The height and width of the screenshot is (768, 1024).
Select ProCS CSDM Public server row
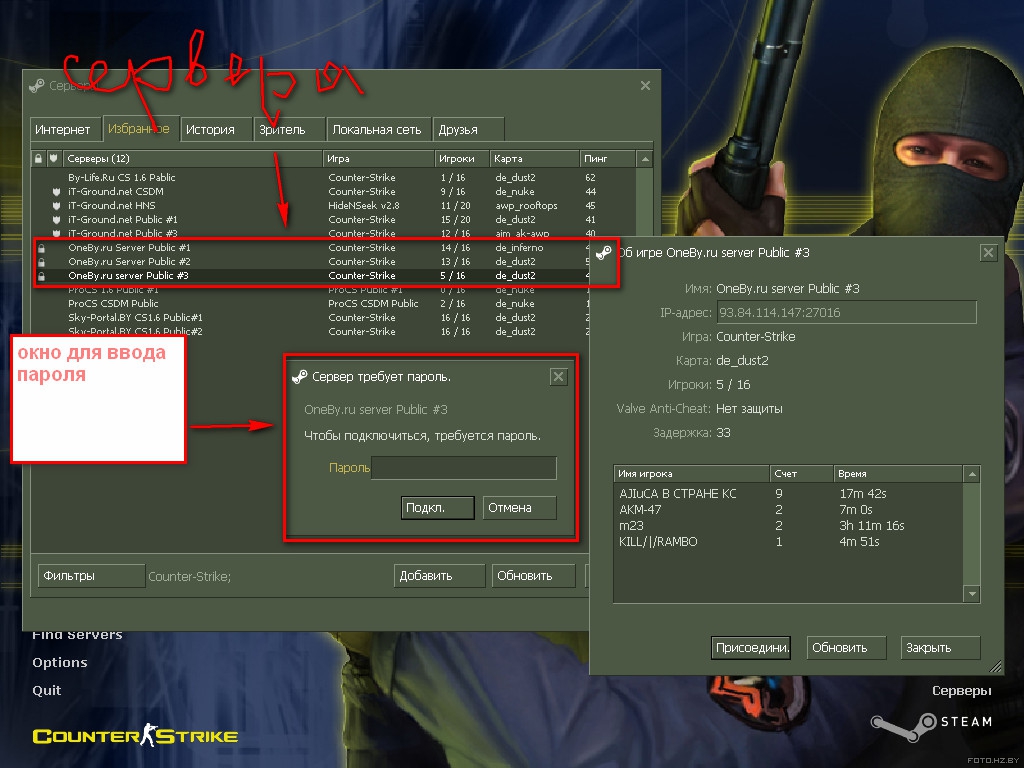(311, 304)
